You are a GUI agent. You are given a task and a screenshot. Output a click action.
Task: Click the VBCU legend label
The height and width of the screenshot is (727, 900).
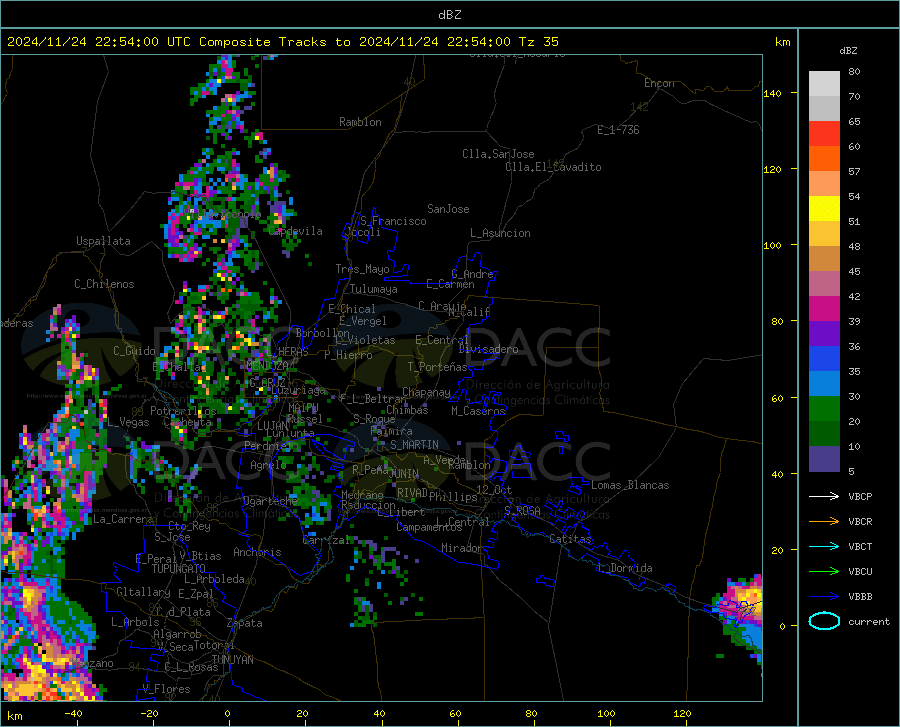coord(860,572)
